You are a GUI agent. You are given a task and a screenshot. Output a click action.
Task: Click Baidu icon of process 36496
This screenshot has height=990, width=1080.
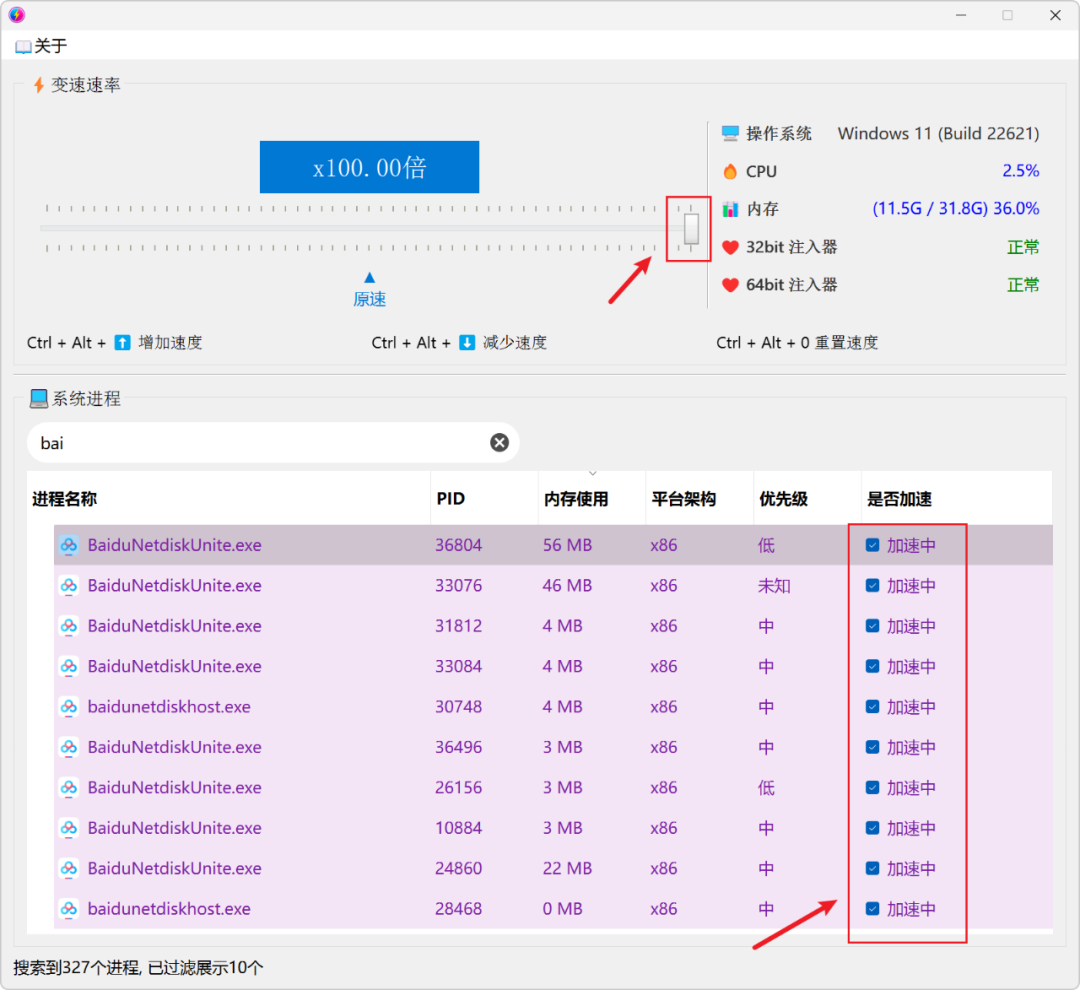pos(69,747)
